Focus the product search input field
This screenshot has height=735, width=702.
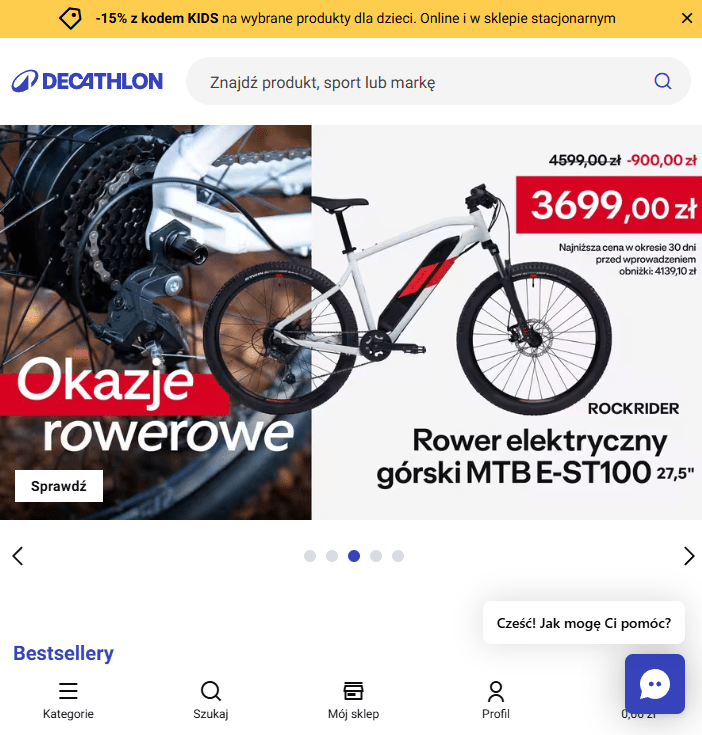click(438, 81)
